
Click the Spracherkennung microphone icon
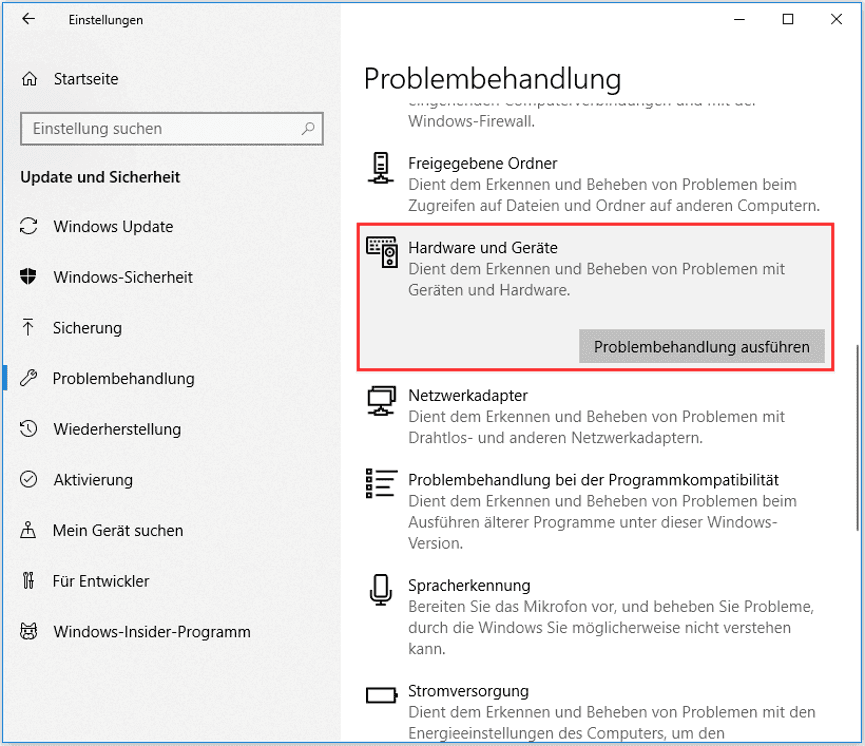coord(381,590)
